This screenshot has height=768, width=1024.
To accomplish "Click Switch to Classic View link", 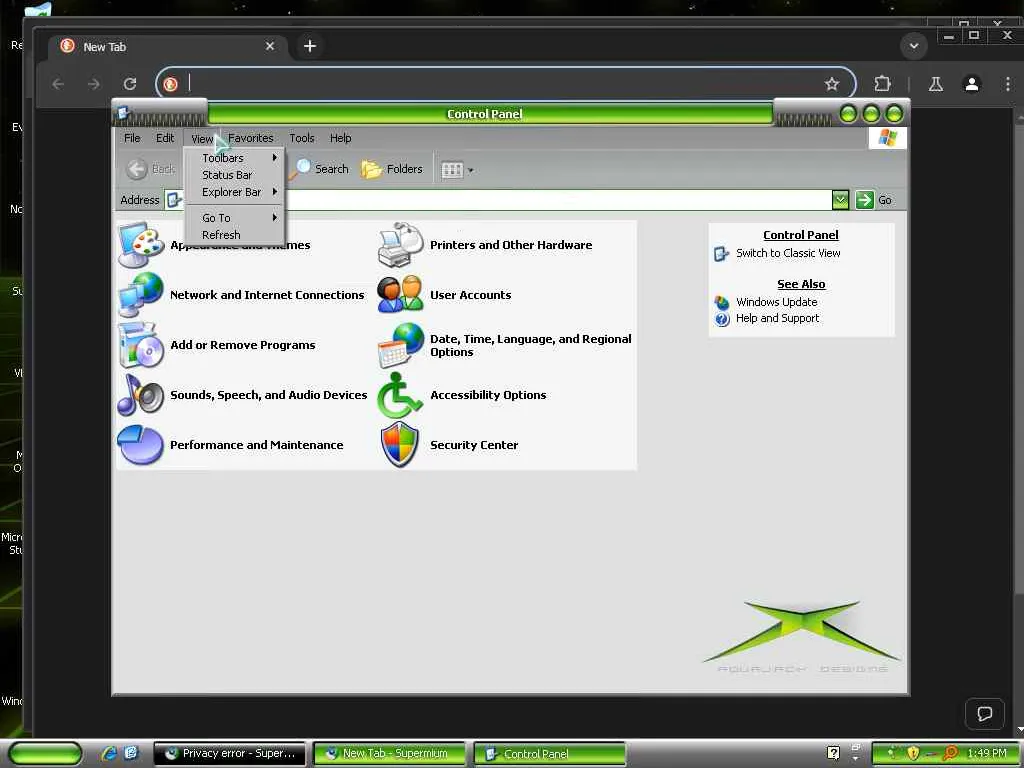I will pos(788,253).
